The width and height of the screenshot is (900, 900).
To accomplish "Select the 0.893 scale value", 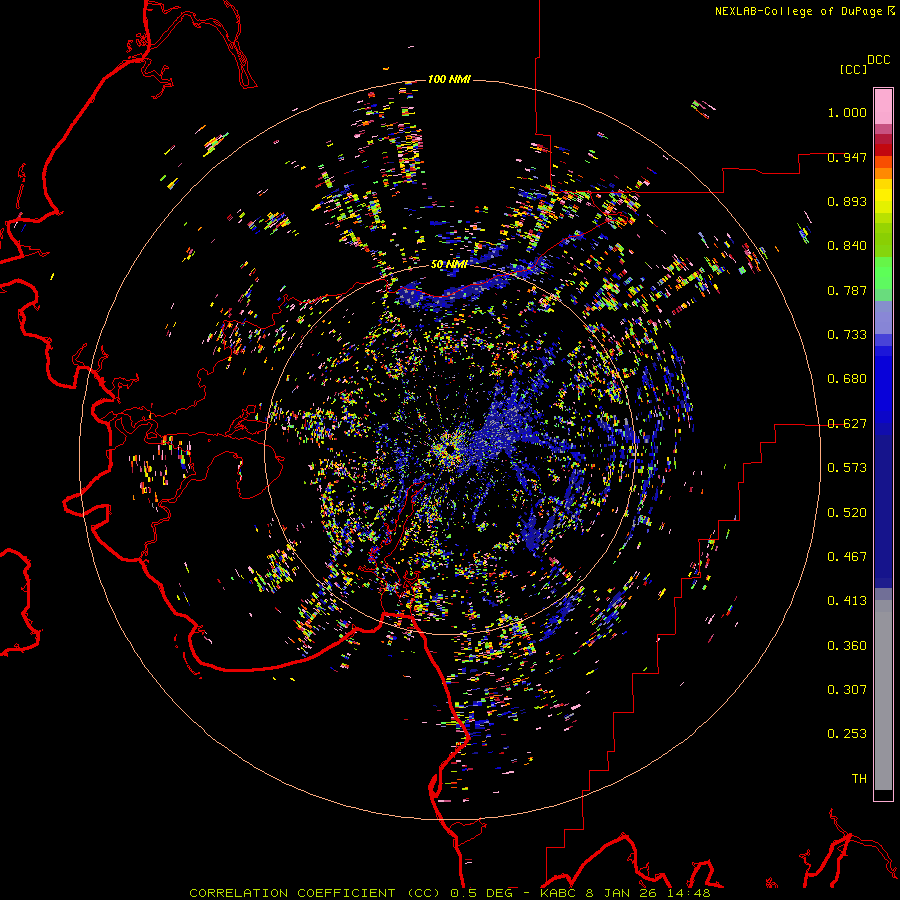I will pos(847,201).
